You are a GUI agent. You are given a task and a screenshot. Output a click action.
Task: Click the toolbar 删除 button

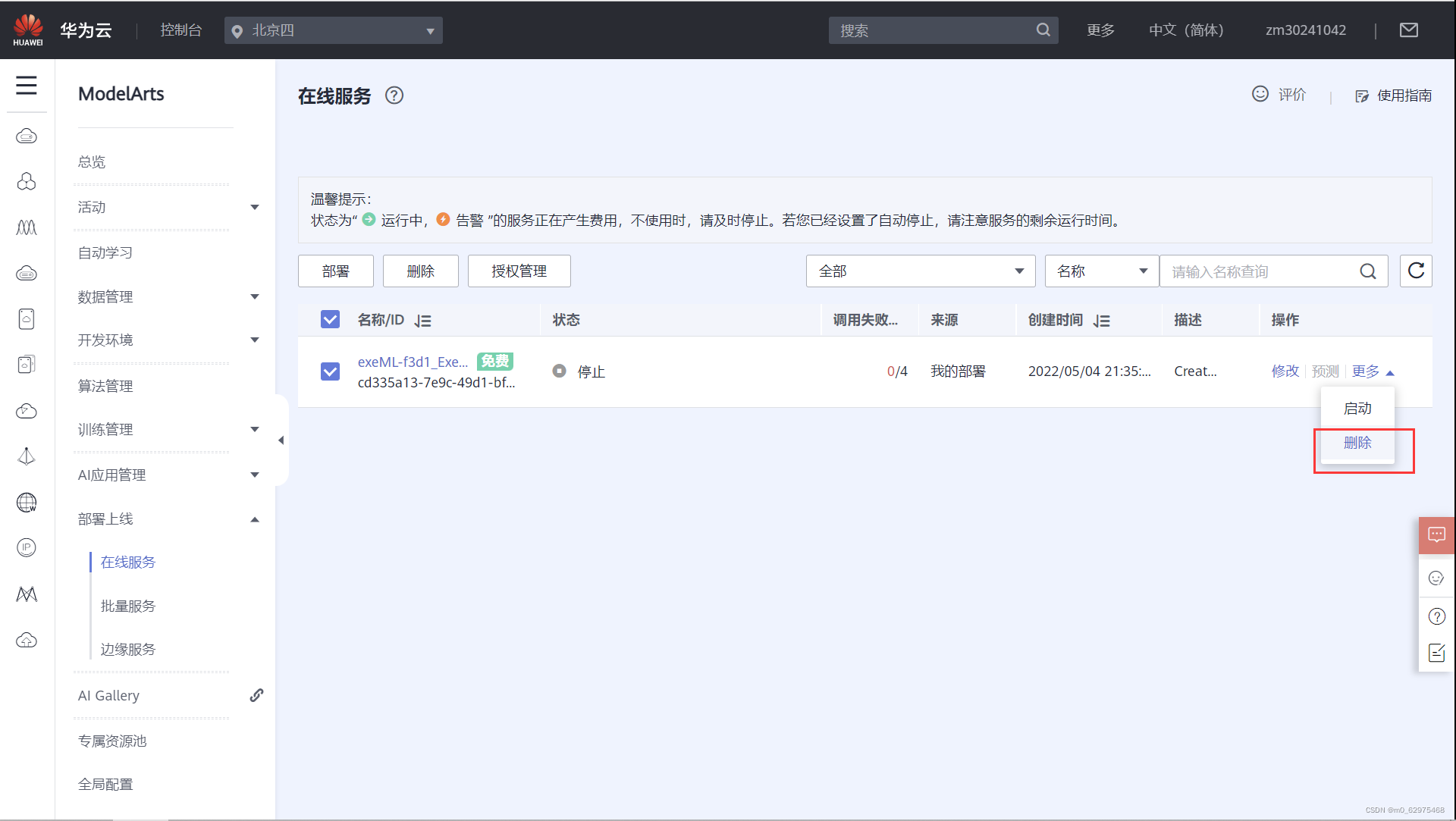[x=421, y=271]
